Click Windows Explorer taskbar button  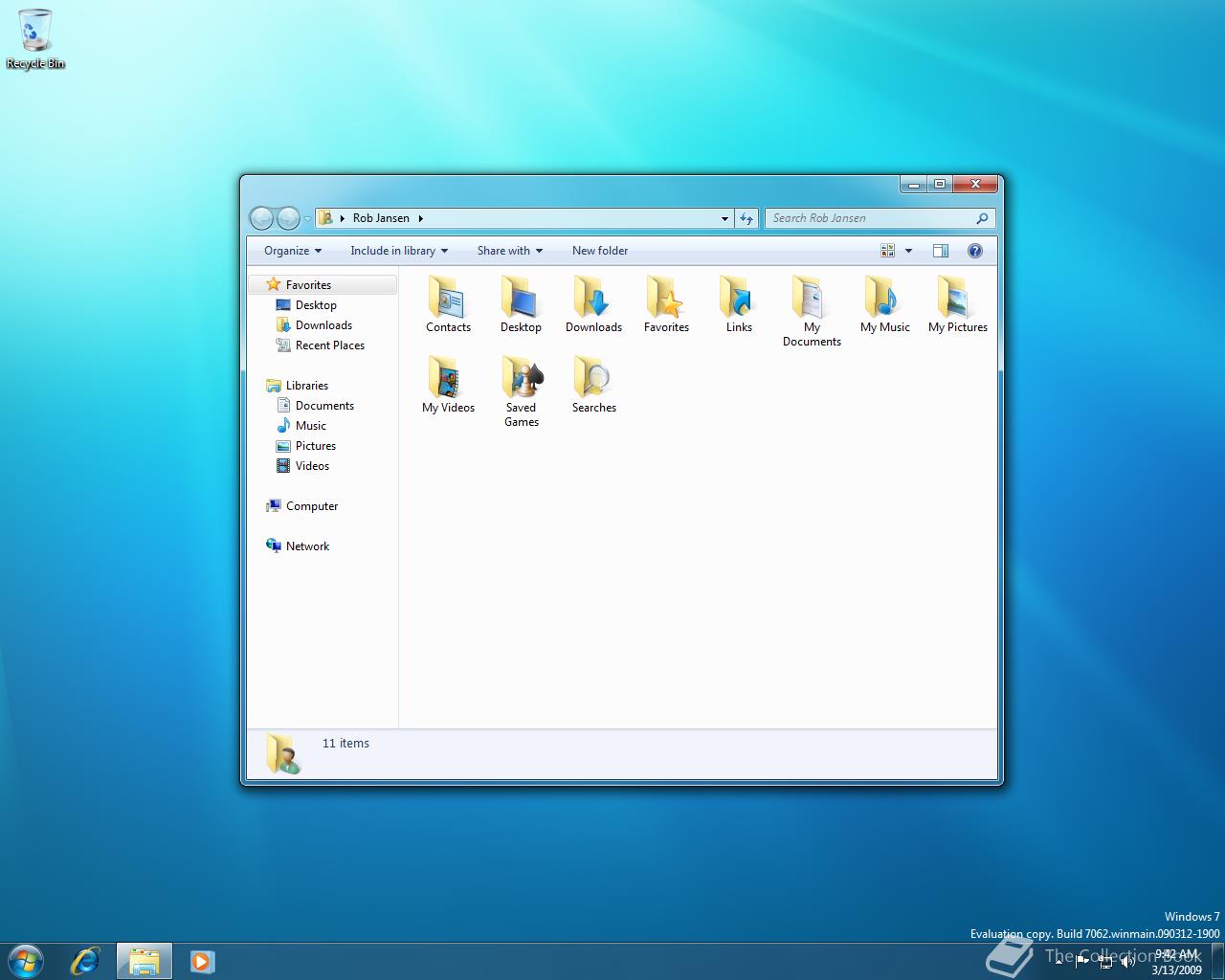(145, 961)
